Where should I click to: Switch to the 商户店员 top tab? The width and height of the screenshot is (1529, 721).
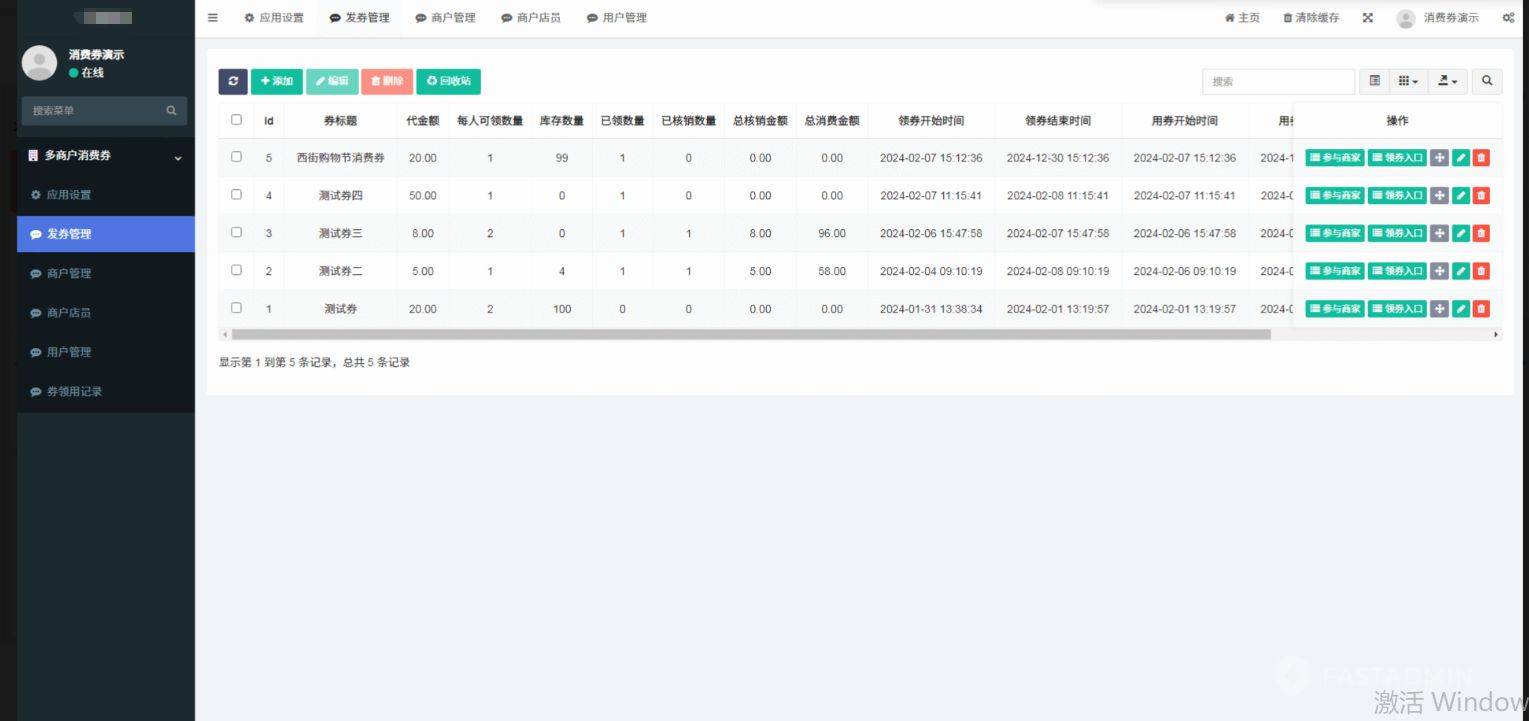[531, 18]
